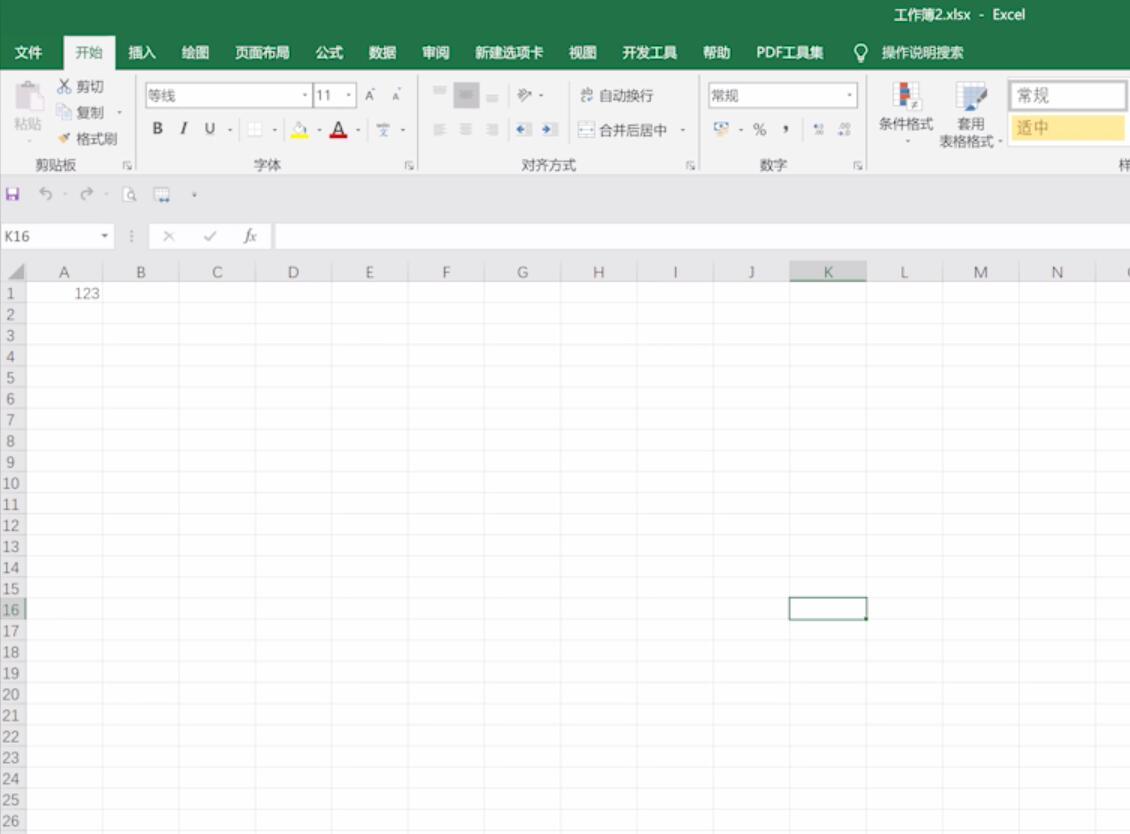Toggle Bold formatting
The width and height of the screenshot is (1130, 834).
pos(157,128)
